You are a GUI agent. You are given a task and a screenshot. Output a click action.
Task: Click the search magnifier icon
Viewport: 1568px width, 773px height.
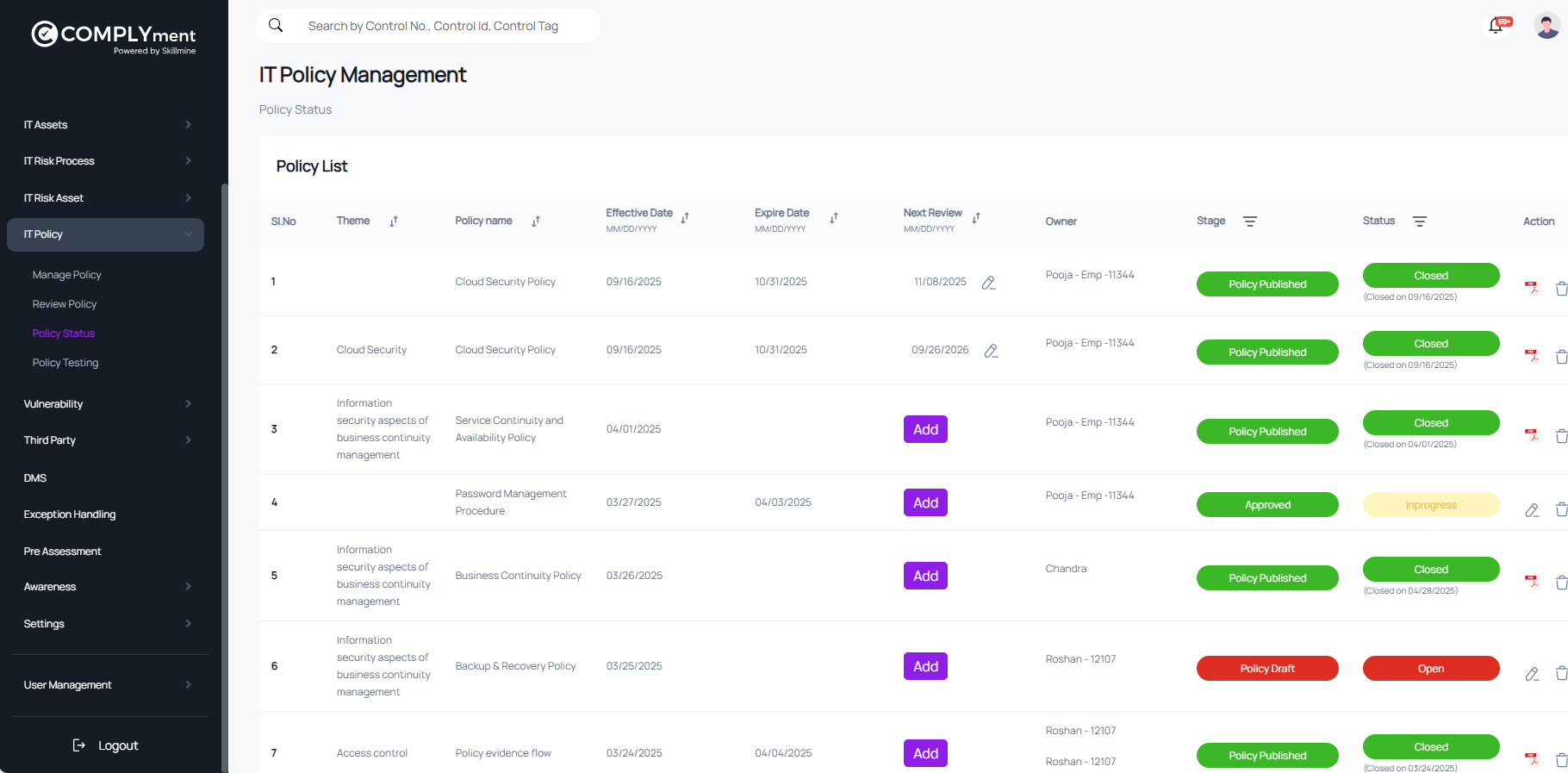[x=276, y=25]
